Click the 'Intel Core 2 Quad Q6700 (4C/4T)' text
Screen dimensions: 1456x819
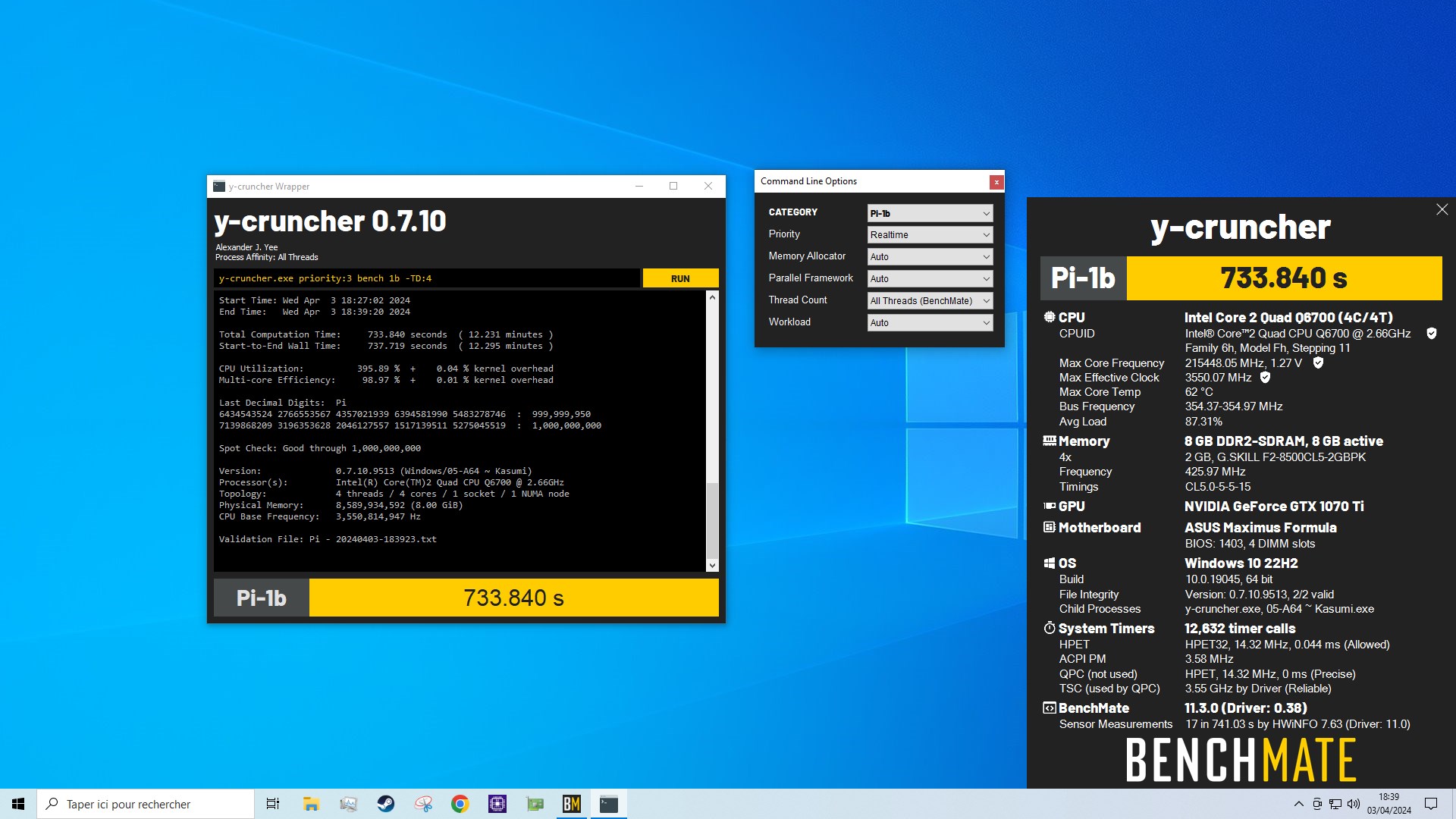click(1288, 318)
